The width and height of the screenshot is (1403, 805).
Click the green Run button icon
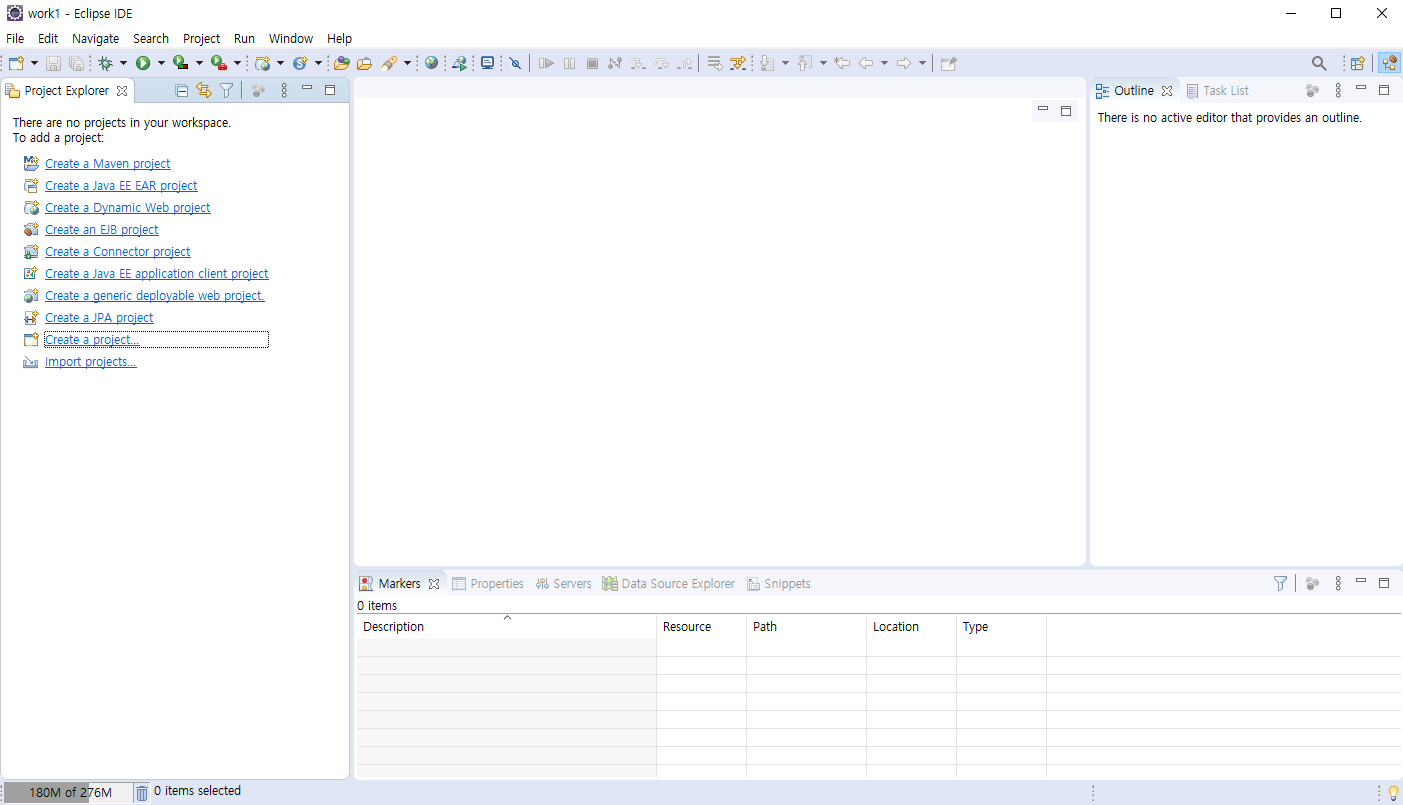coord(143,63)
